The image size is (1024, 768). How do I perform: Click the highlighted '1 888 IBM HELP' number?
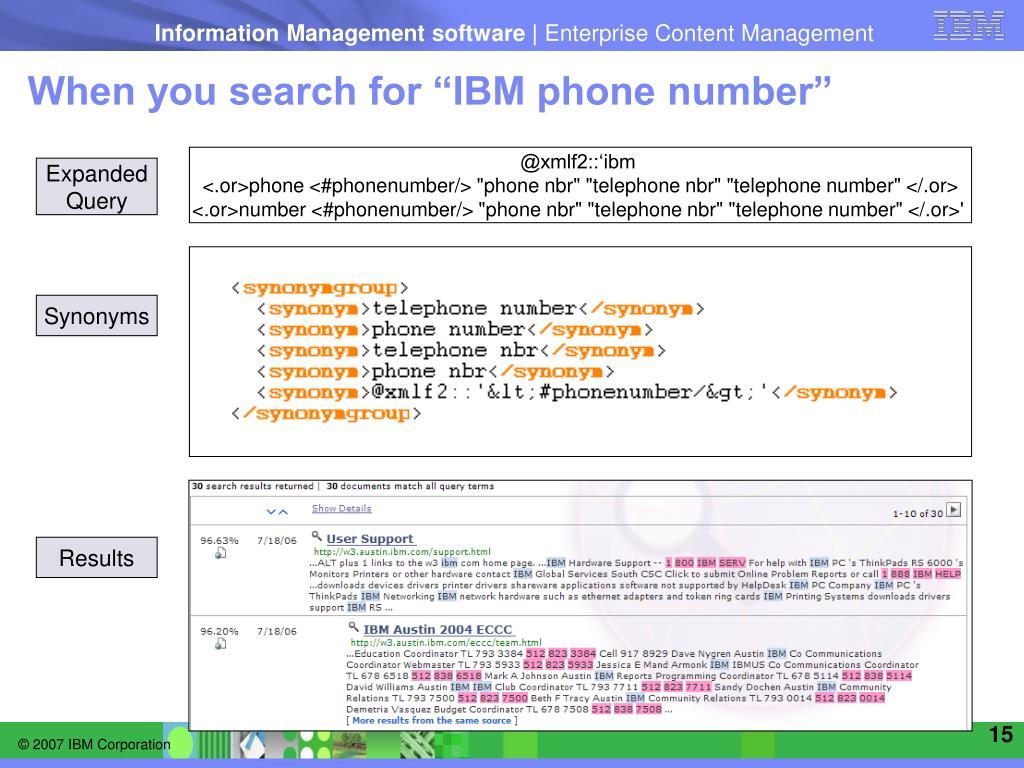(x=921, y=574)
